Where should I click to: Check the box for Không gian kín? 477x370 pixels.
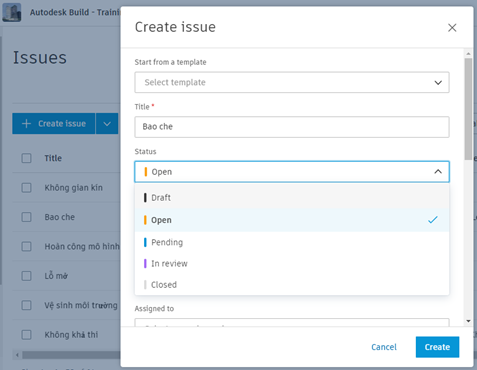(x=26, y=188)
